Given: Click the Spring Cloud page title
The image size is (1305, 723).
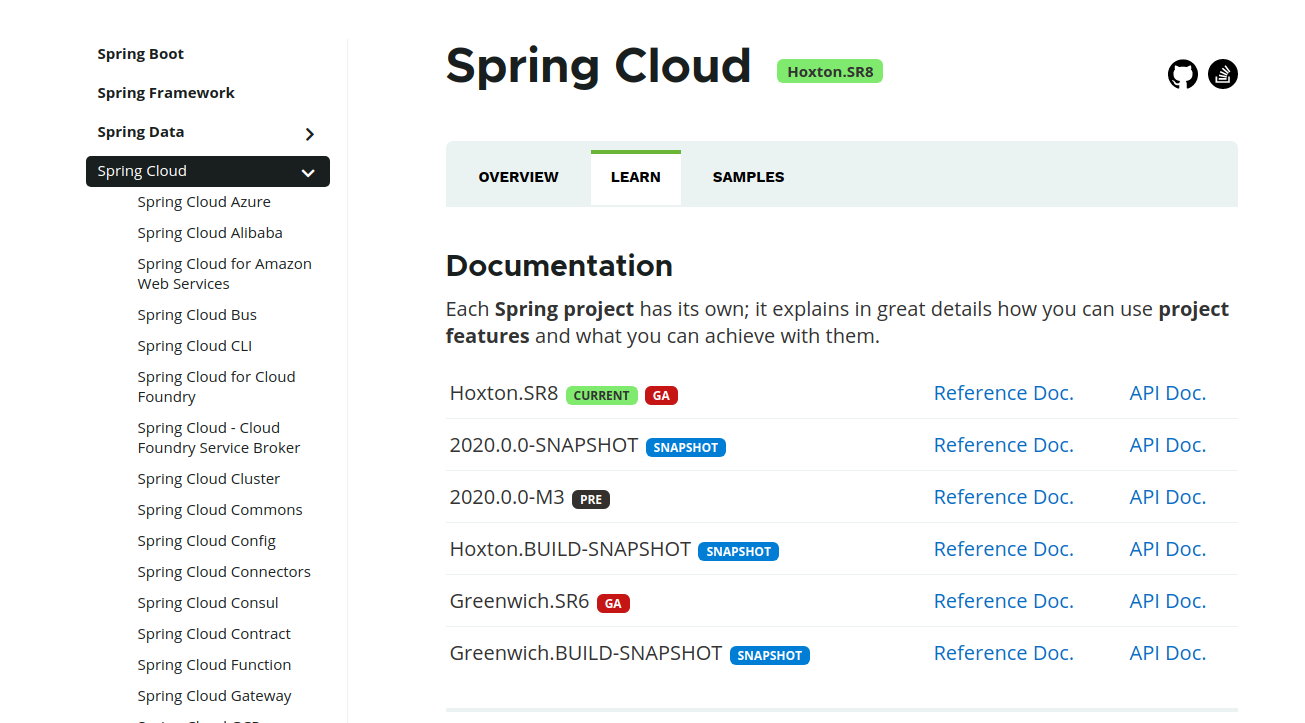Looking at the screenshot, I should point(598,66).
